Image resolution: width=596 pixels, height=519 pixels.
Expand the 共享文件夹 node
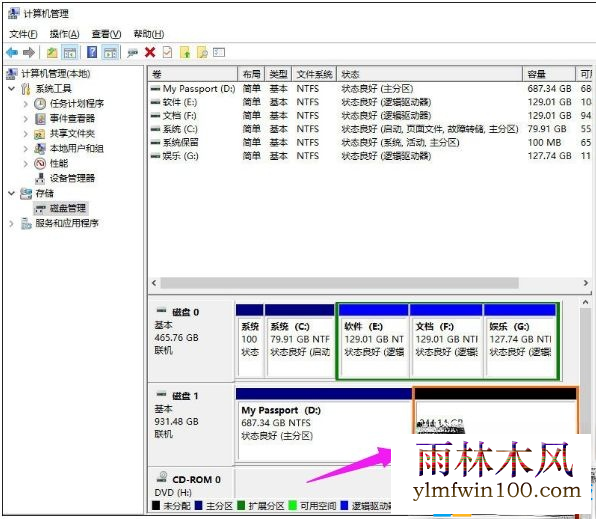point(26,133)
